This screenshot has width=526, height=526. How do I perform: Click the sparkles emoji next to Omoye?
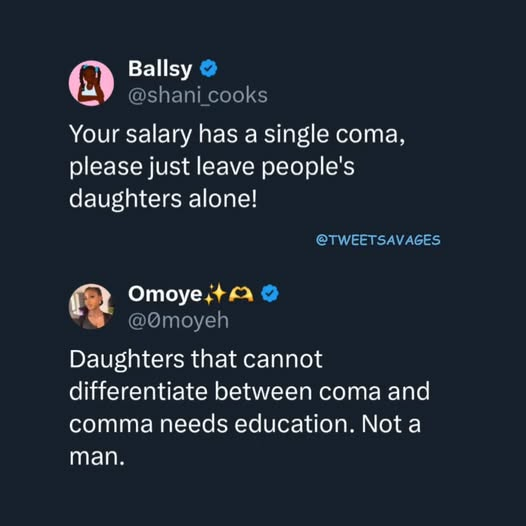tap(215, 294)
